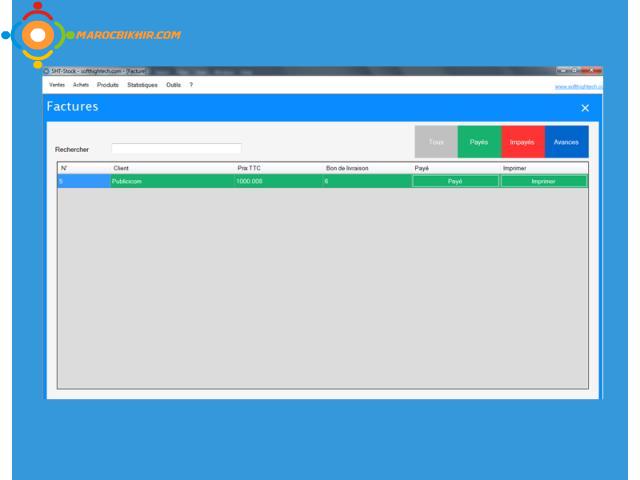
Task: Click the Payé button in Publicicom row
Action: tap(456, 181)
